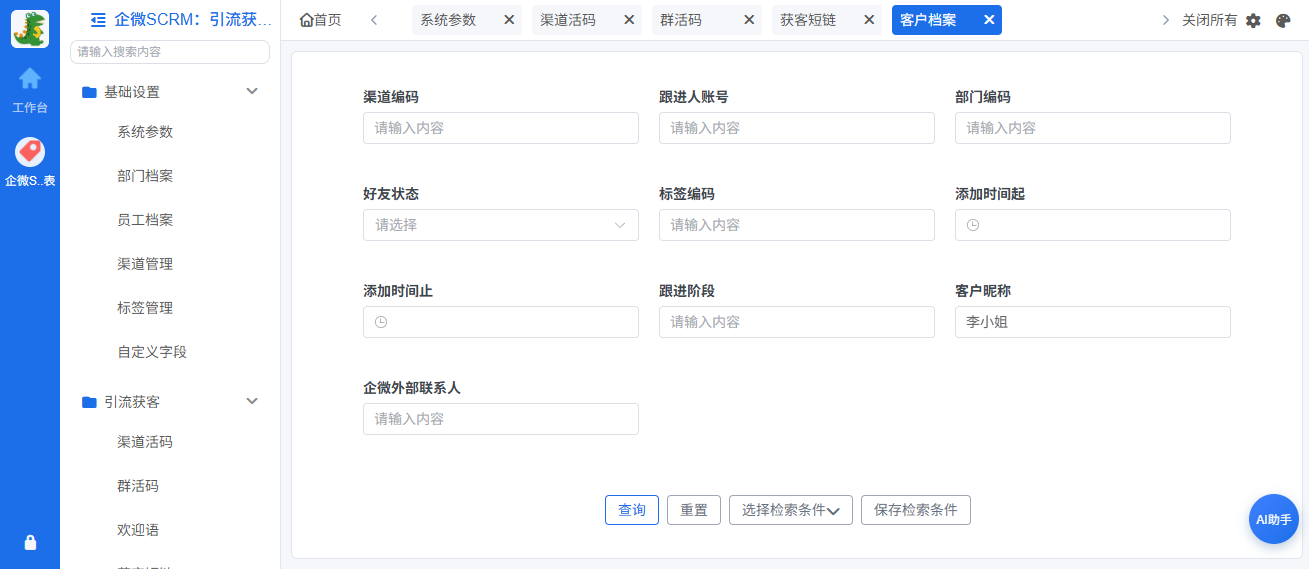The image size is (1309, 569).
Task: Click the 保存检索条件 button
Action: click(x=916, y=510)
